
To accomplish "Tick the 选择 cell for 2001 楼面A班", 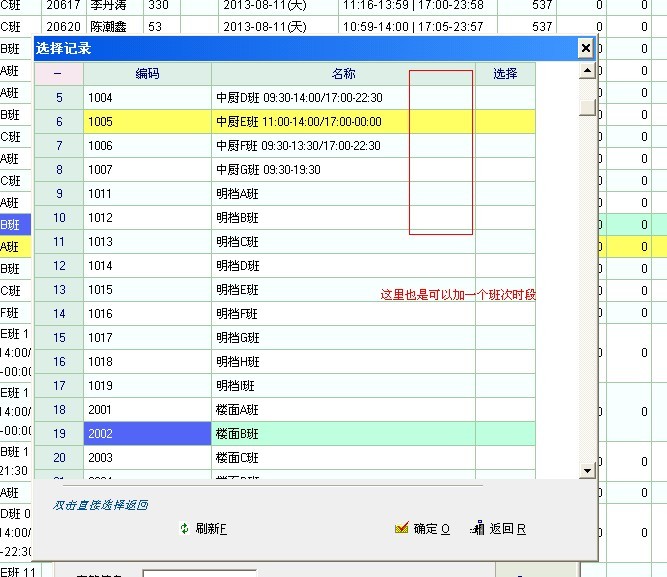I will coord(505,410).
